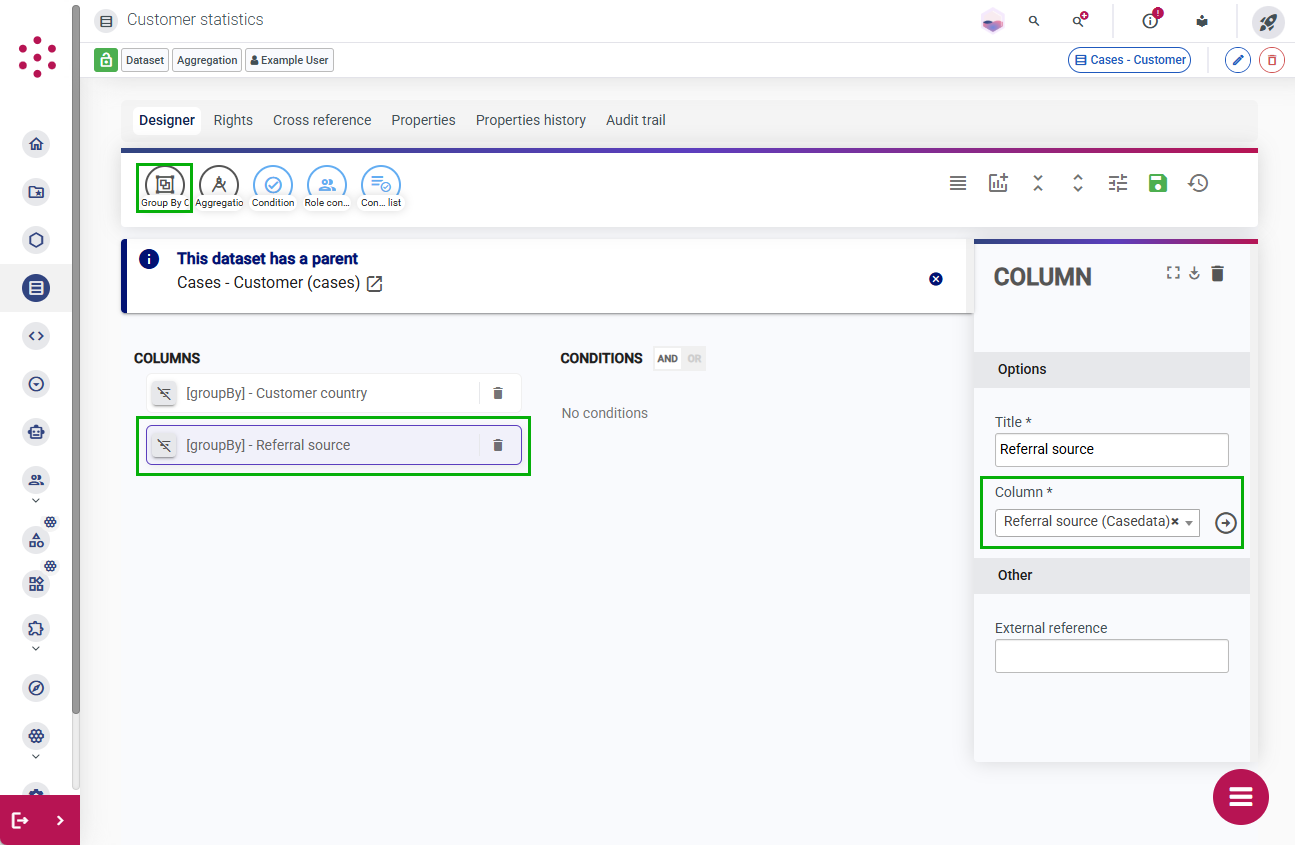
Task: Open the hexagon sidebar icon
Action: tap(37, 240)
